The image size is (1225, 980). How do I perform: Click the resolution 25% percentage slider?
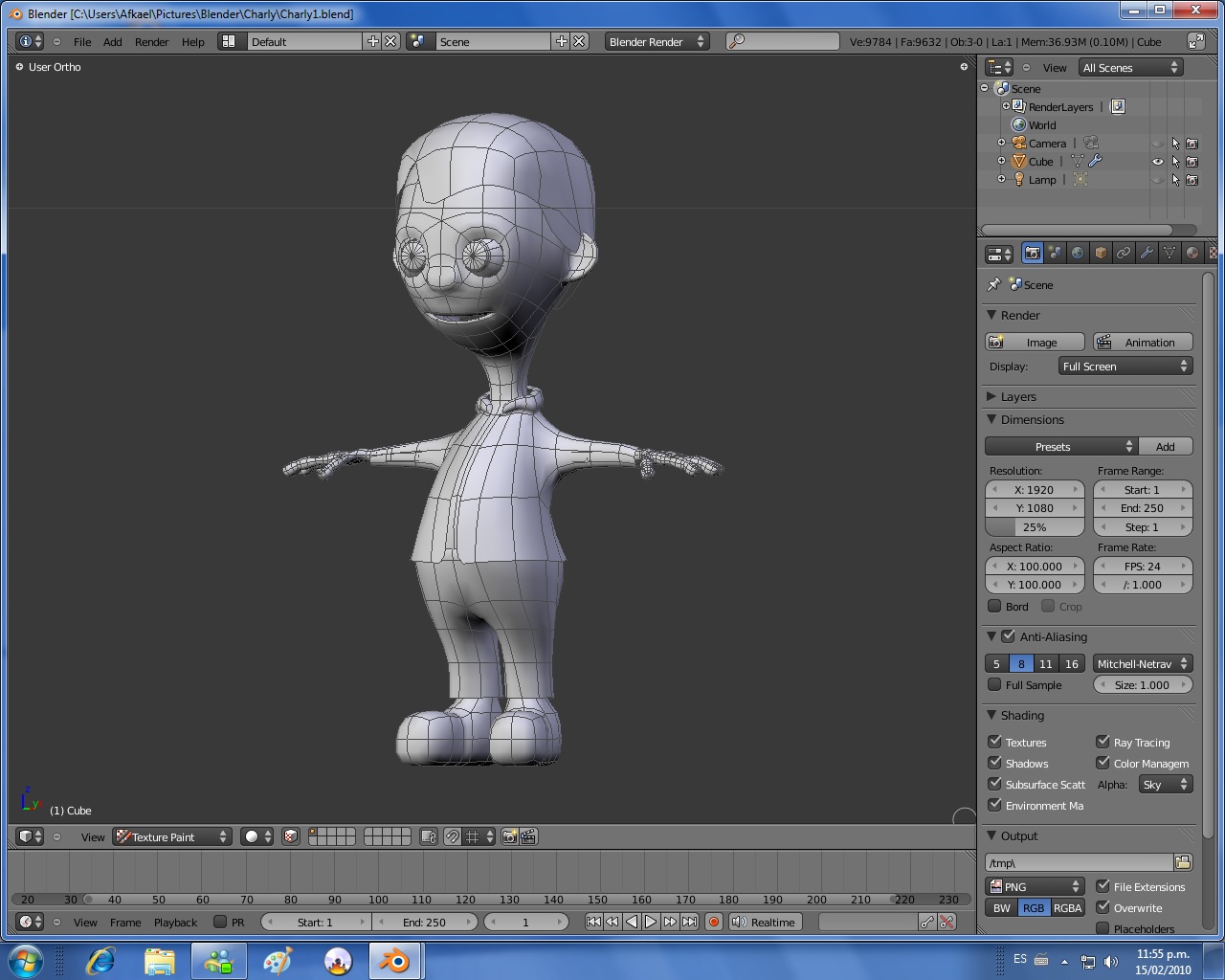click(x=1035, y=527)
